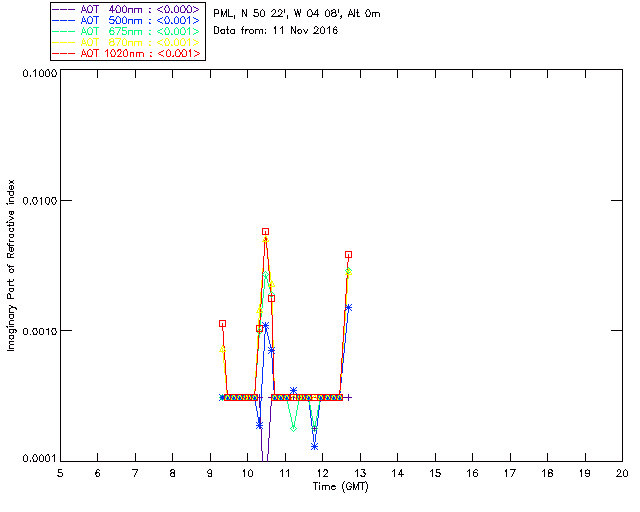Screen dimensions: 640x512
Task: Click the highest red square peak marker
Action: click(x=265, y=232)
